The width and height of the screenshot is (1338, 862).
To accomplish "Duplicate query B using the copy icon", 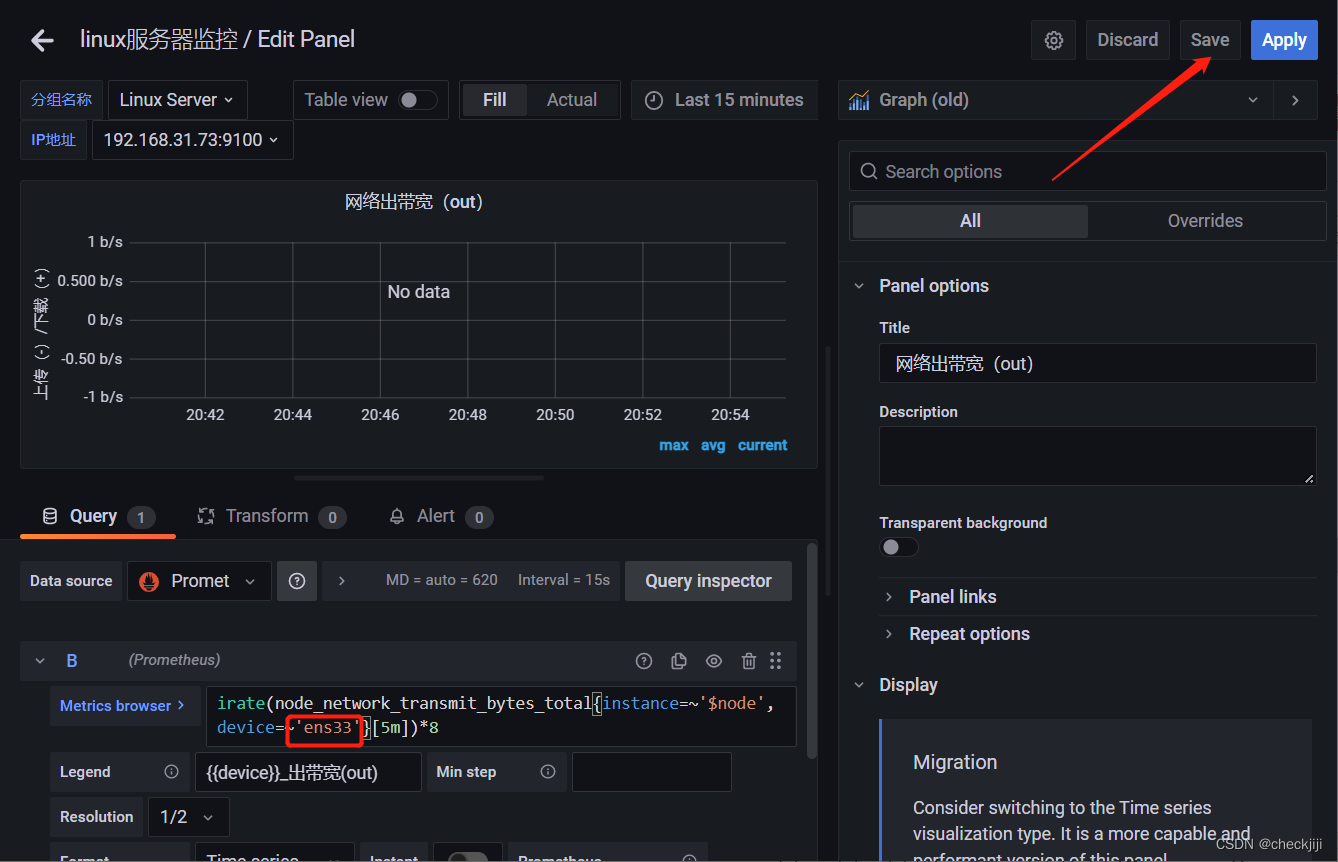I will [679, 660].
